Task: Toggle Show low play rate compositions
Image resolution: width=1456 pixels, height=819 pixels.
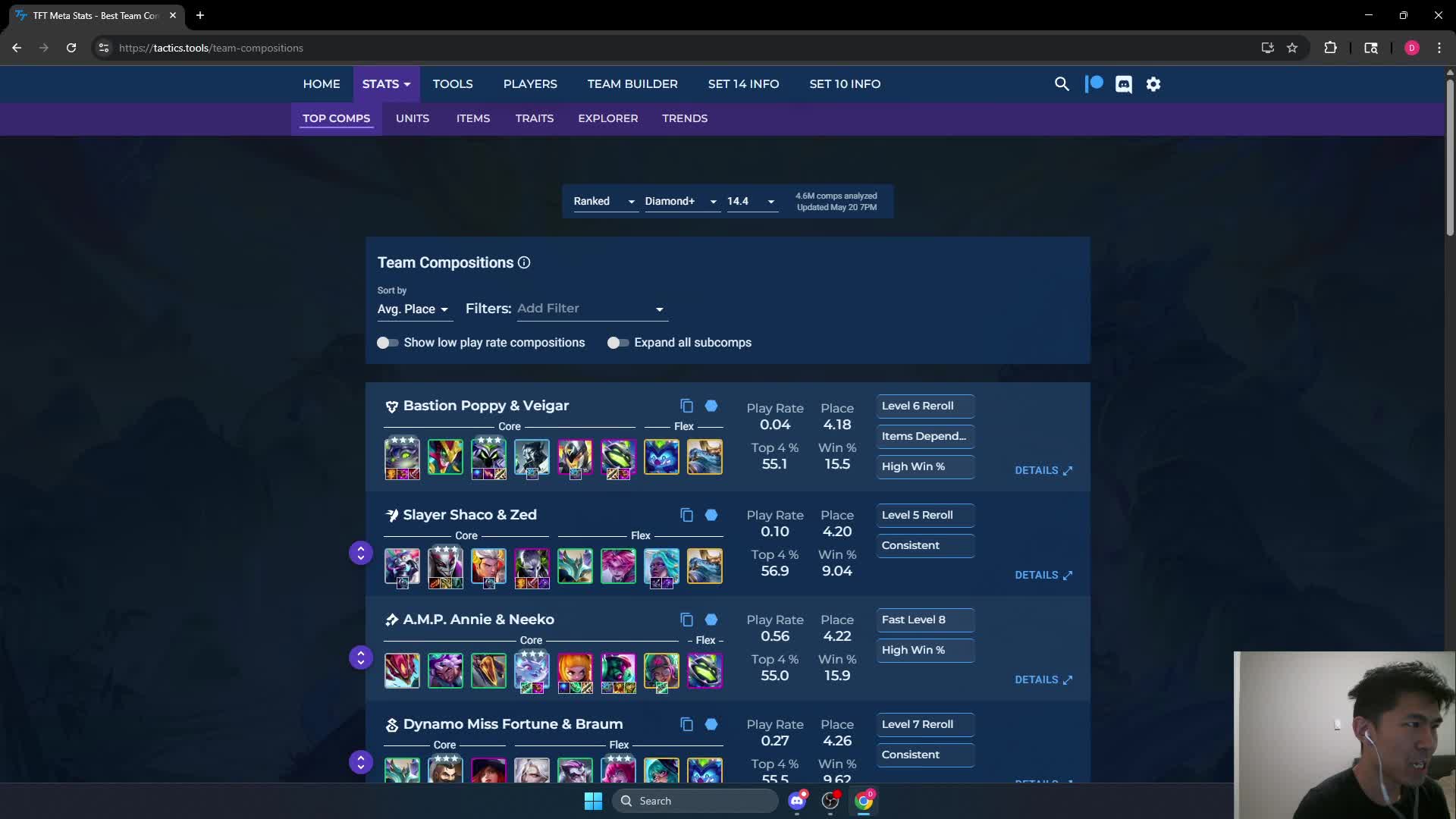Action: (388, 343)
